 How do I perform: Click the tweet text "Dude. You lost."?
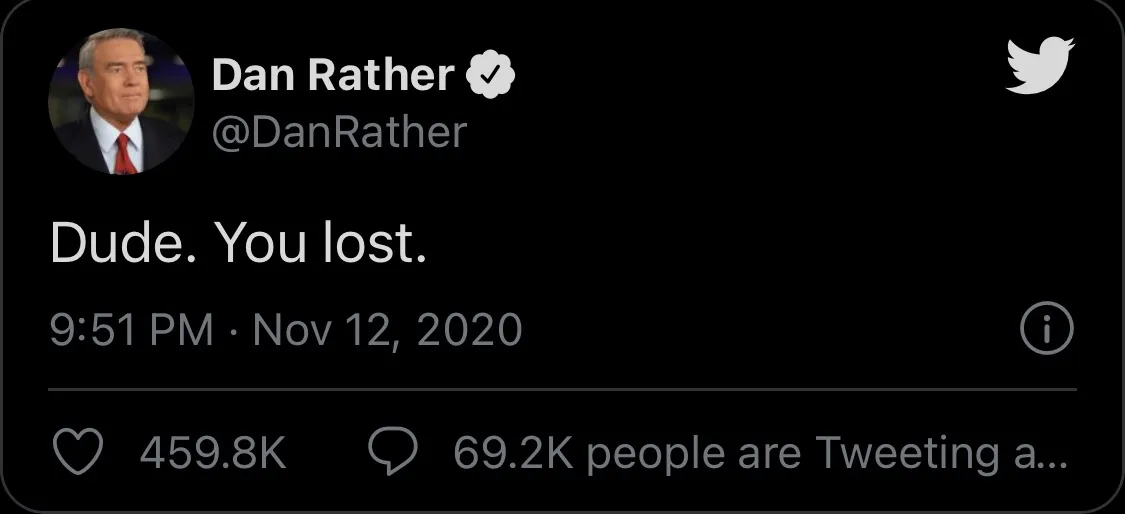[239, 243]
